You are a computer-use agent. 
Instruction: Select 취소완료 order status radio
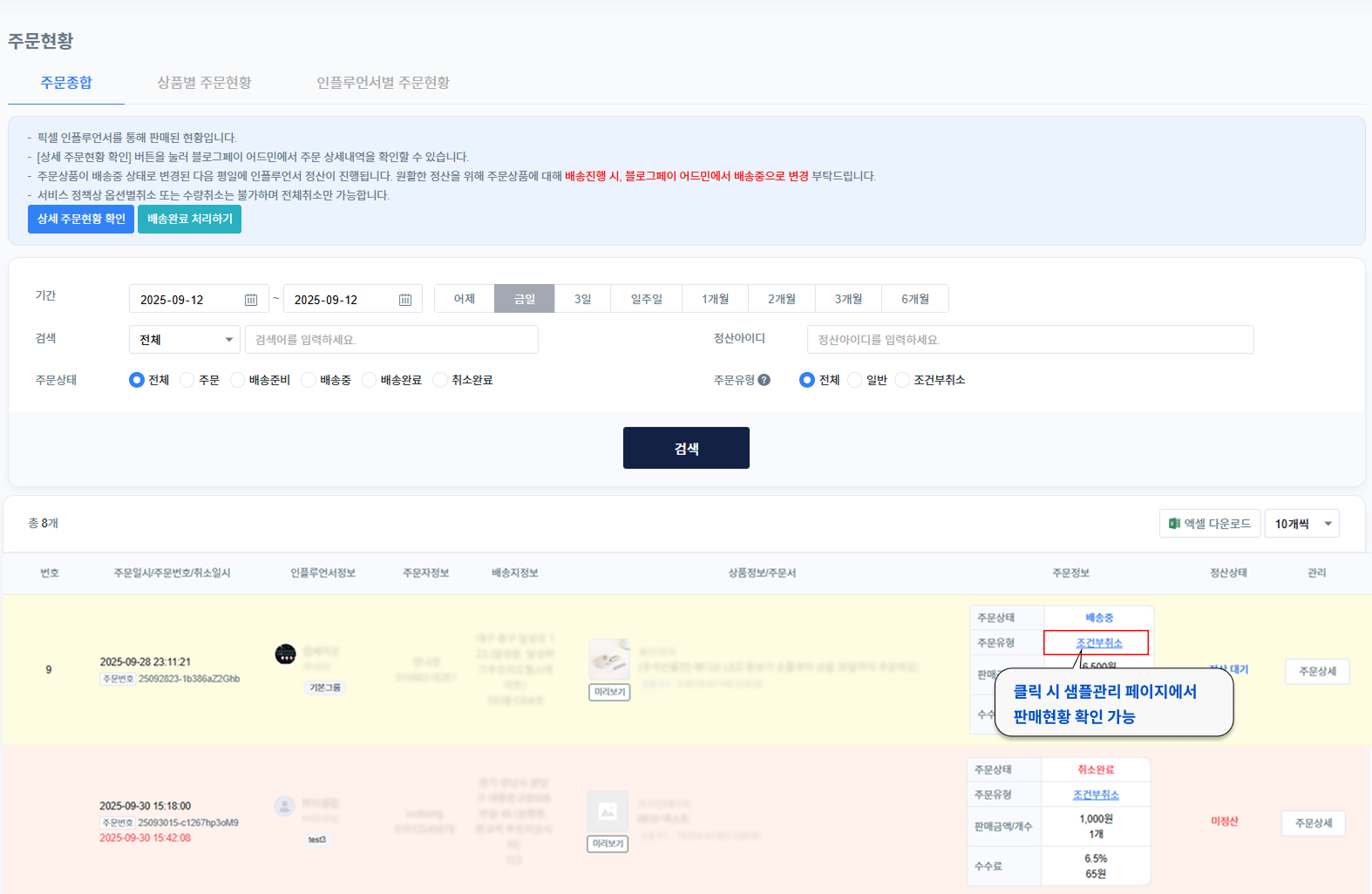click(x=440, y=380)
